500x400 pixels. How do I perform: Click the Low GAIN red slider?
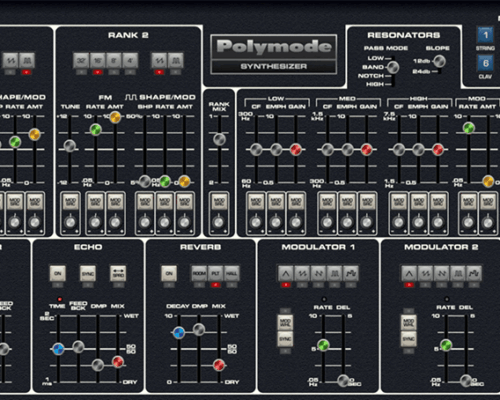[x=296, y=149]
